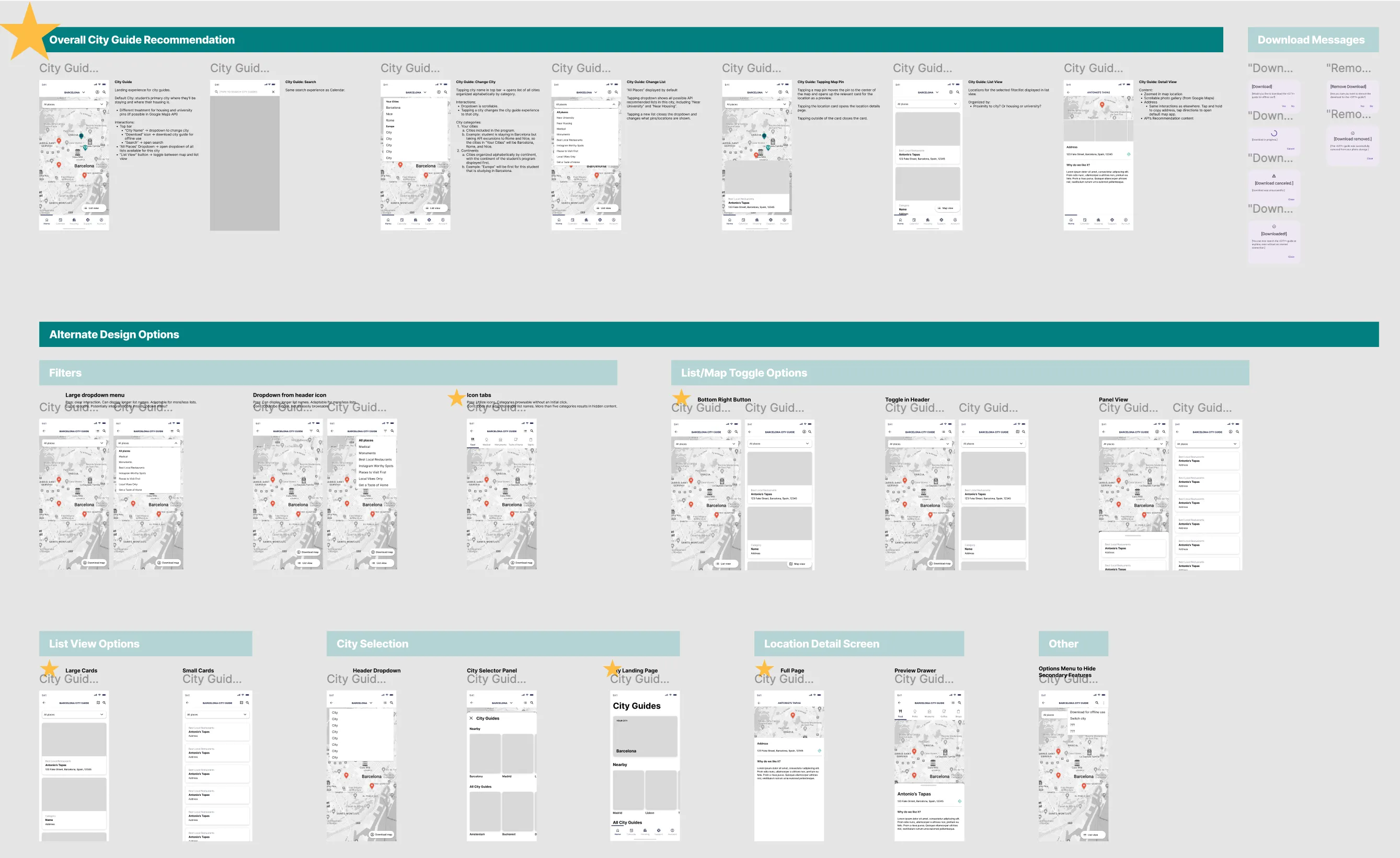Click the gold star beside Bottom Right Button label
This screenshot has height=858, width=1400.
coord(681,398)
